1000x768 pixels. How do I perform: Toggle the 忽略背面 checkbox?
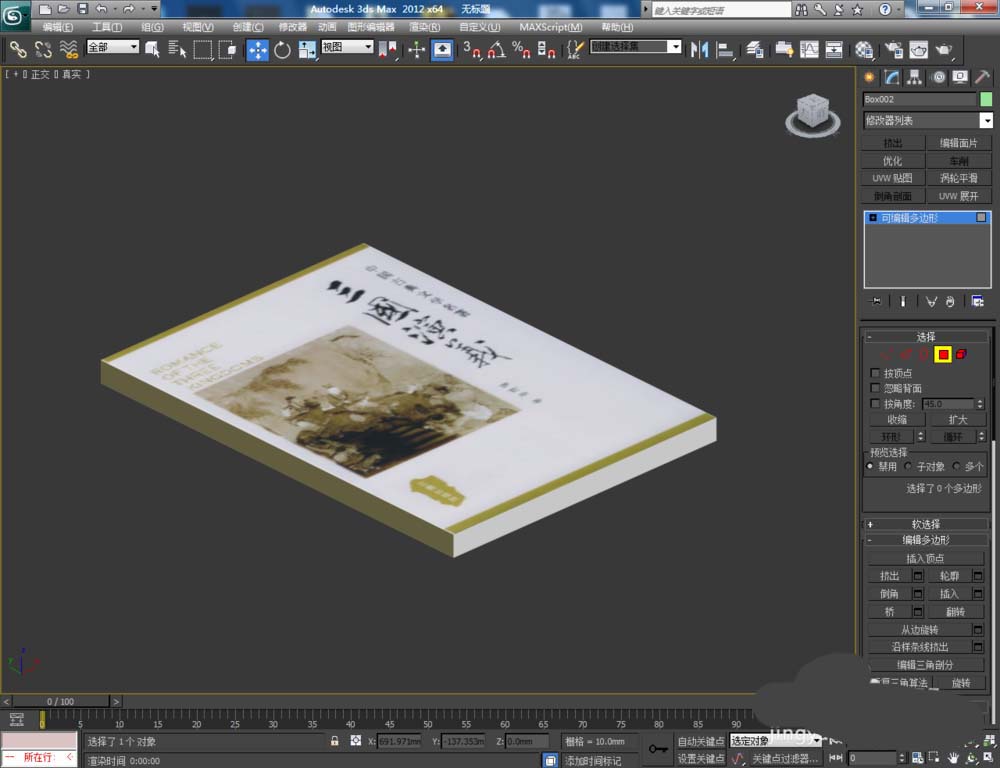click(x=876, y=388)
